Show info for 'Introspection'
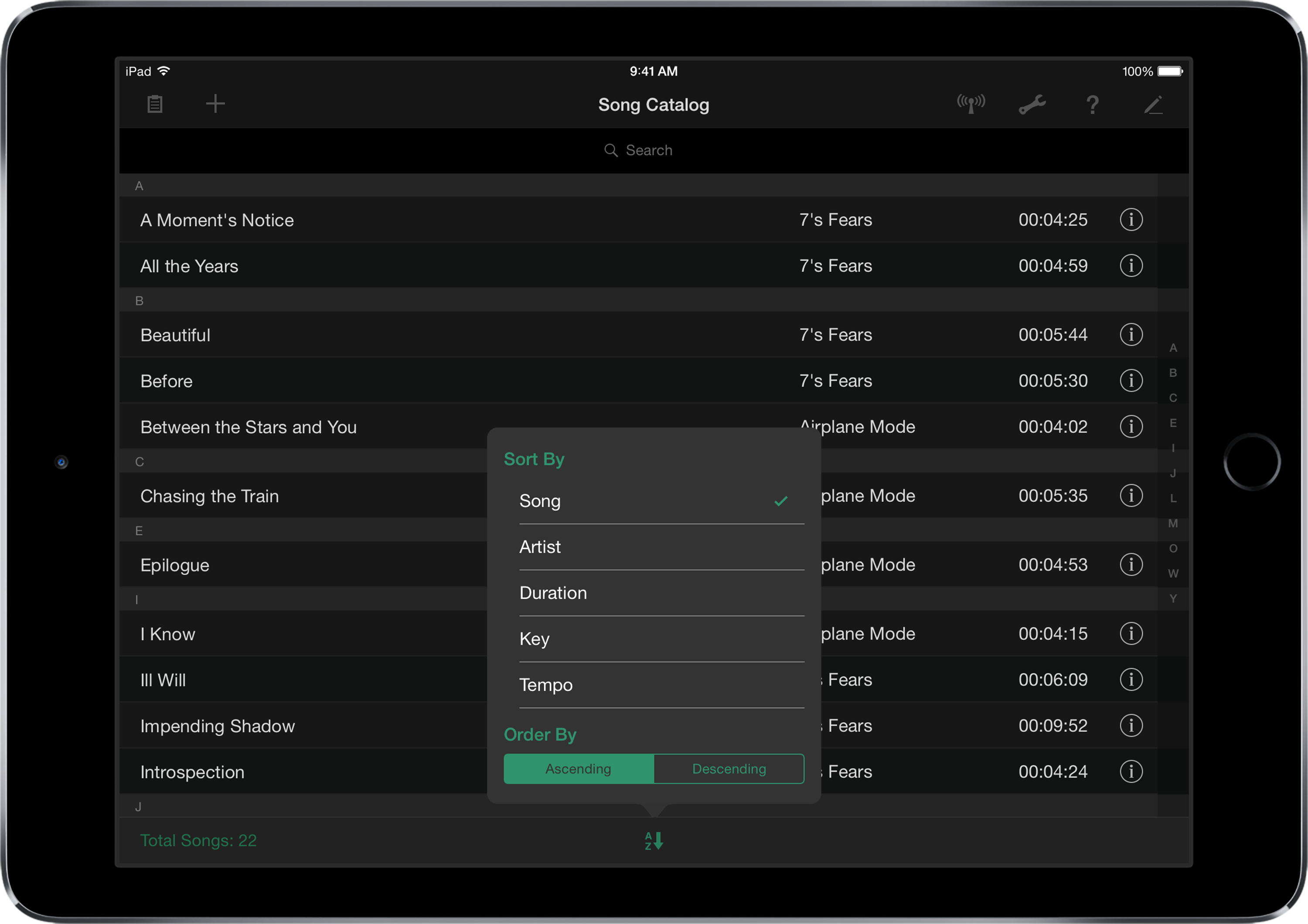Viewport: 1308px width, 924px height. coord(1131,772)
